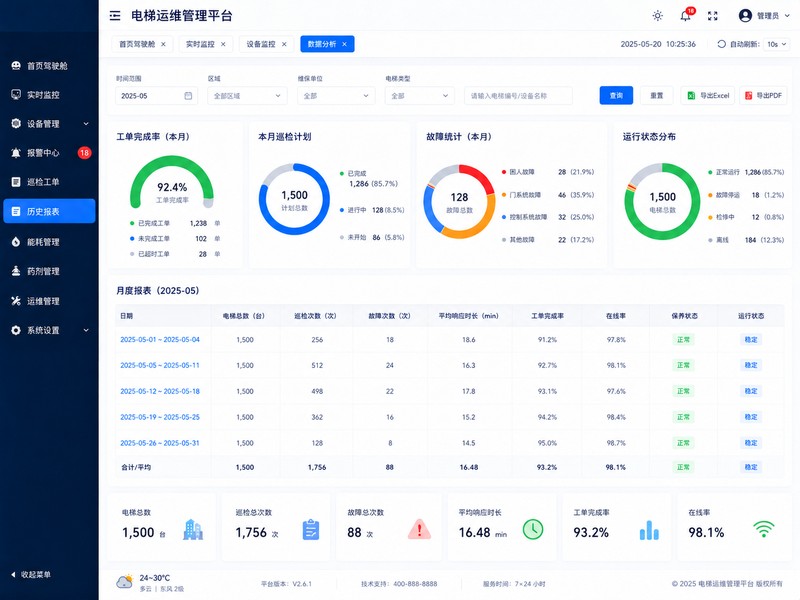Viewport: 800px width, 600px height.
Task: Open the 时间范围 calendar picker icon
Action: click(188, 95)
